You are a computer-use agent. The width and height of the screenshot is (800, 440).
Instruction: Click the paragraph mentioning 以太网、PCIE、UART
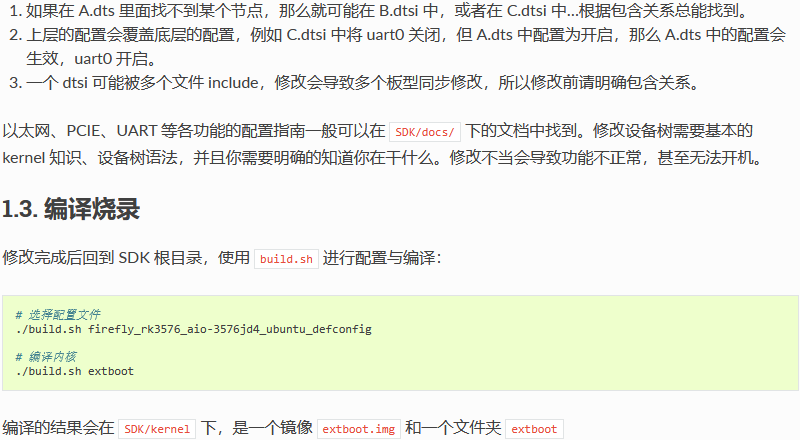tap(383, 144)
